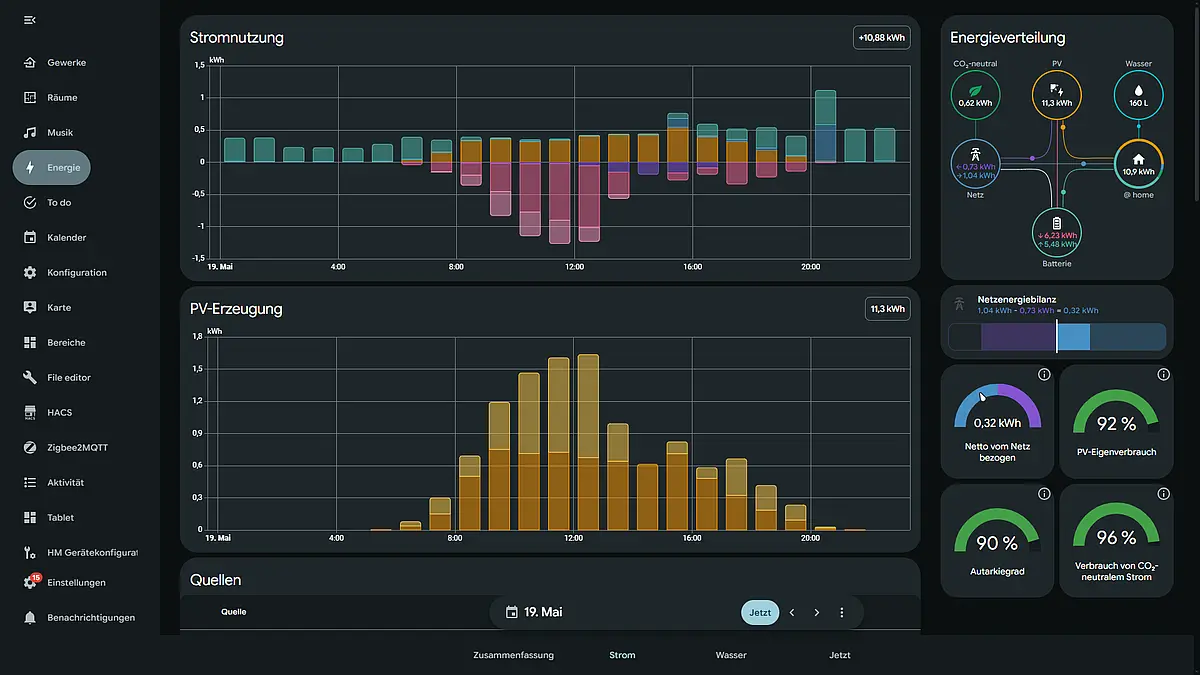Click the Batterie node circle
The height and width of the screenshot is (675, 1200).
coord(1057,232)
